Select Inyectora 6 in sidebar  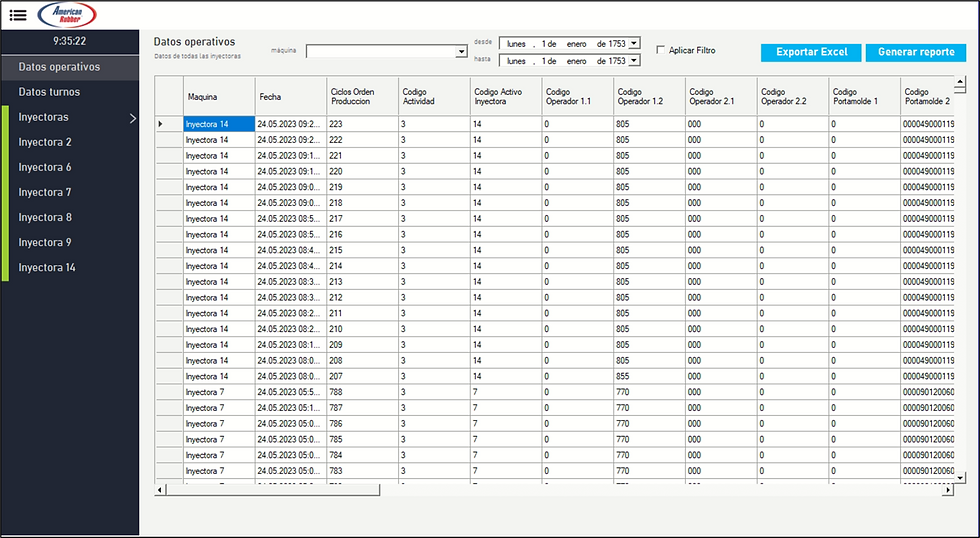pos(70,167)
